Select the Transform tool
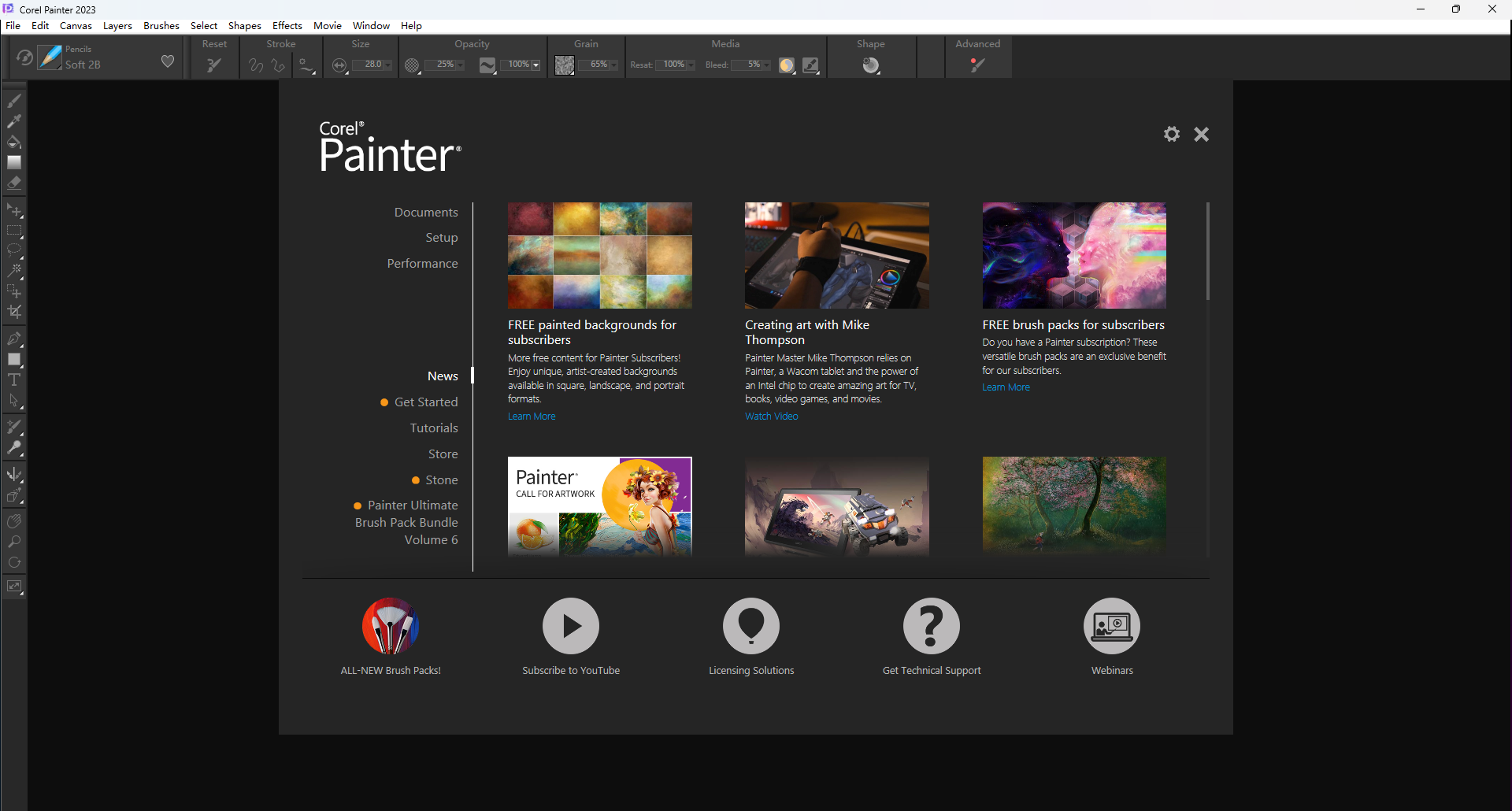This screenshot has width=1512, height=811. [14, 291]
